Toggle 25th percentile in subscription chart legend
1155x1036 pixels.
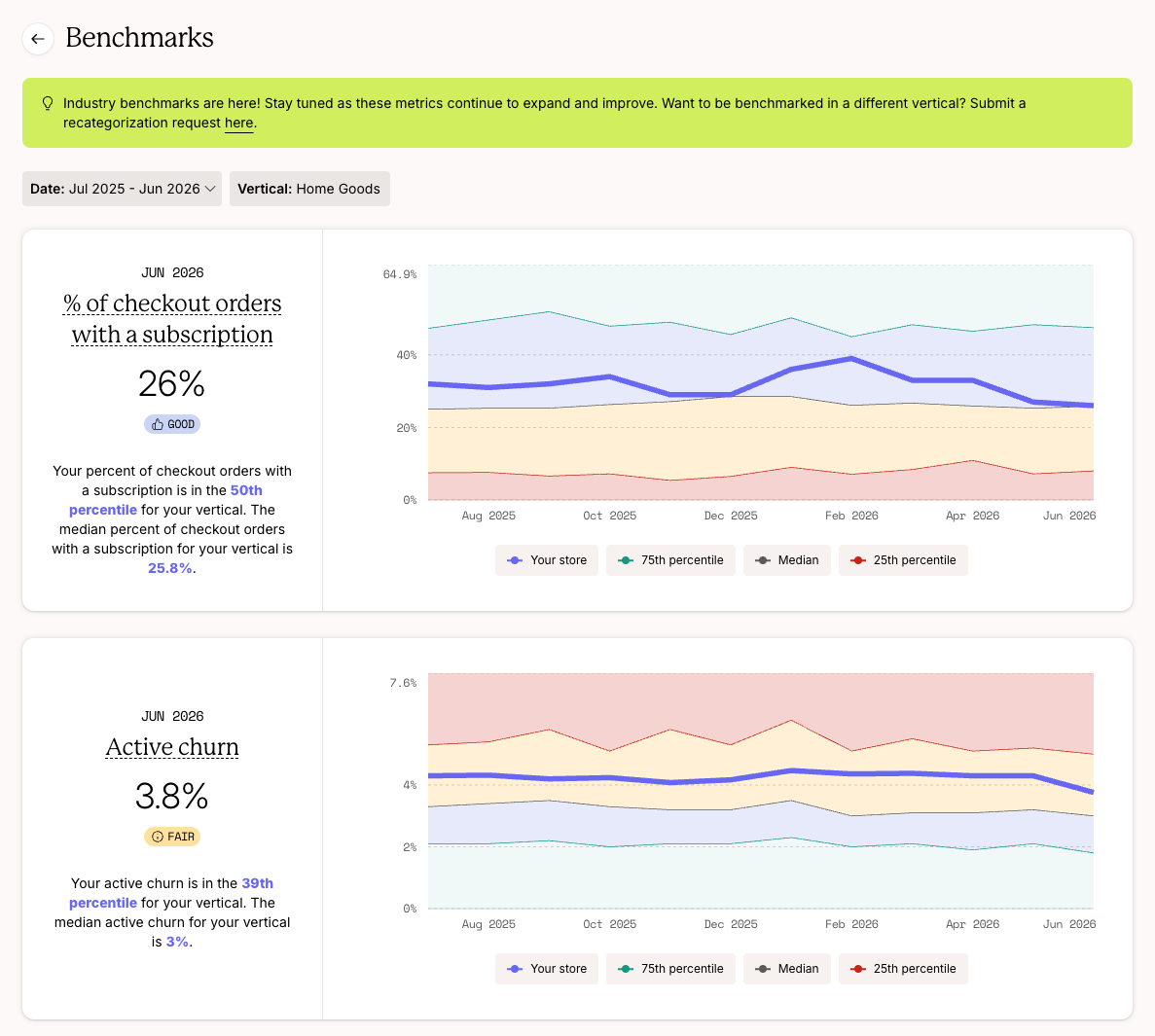coord(903,560)
